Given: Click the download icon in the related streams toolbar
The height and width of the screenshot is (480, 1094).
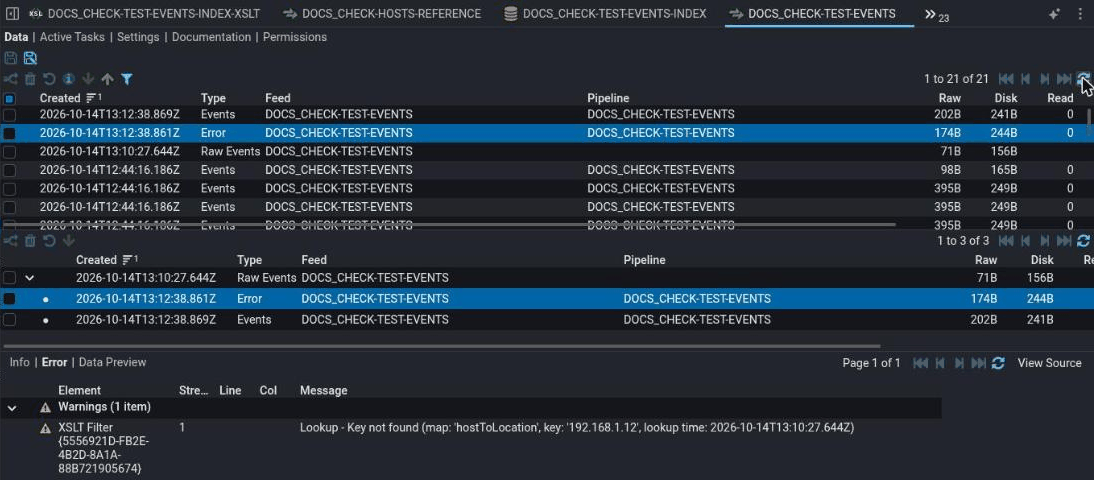Looking at the screenshot, I should 68,241.
